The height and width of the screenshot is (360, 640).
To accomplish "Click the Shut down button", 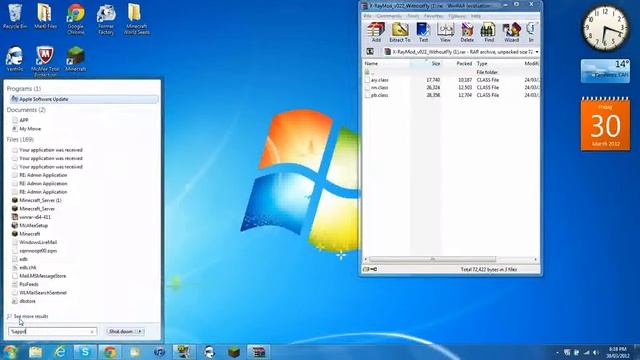I will point(120,331).
